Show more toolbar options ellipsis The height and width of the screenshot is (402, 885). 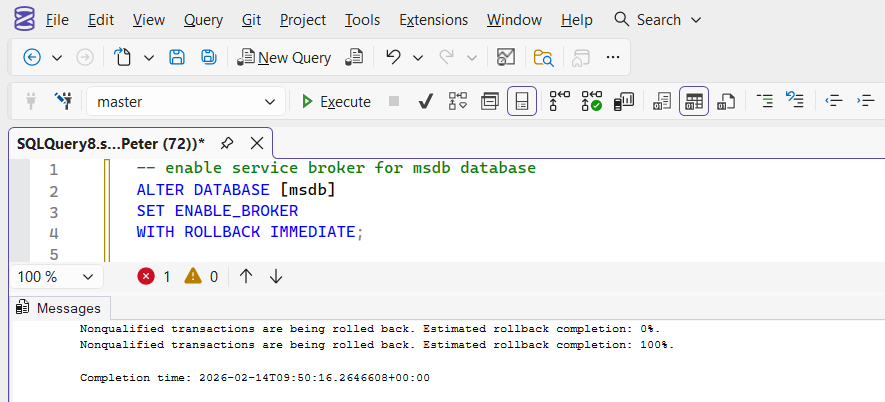pyautogui.click(x=613, y=57)
